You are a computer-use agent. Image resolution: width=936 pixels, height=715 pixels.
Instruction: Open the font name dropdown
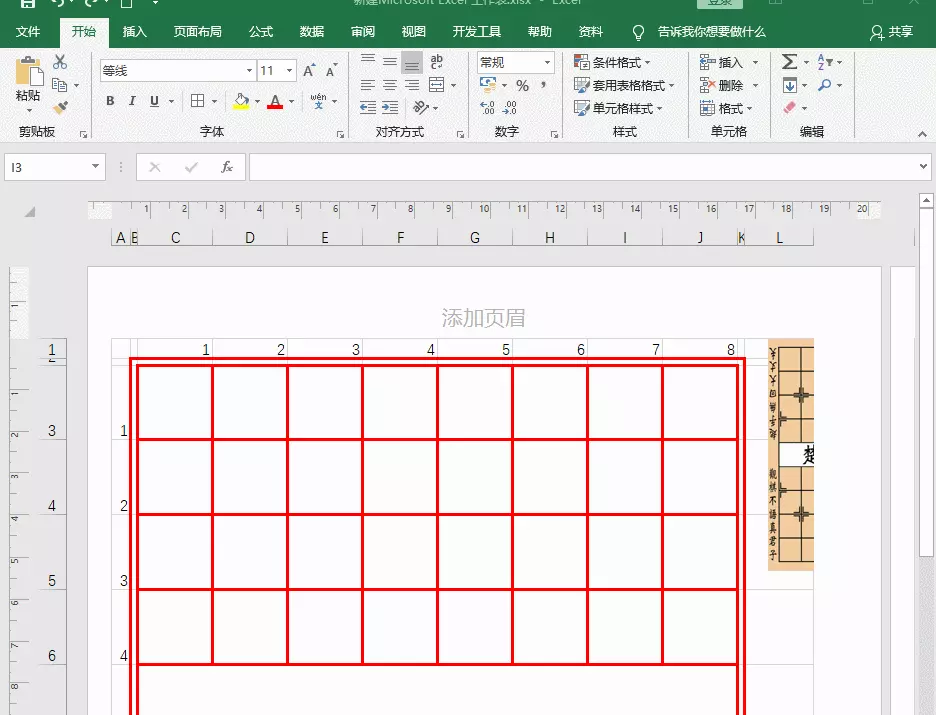tap(250, 69)
